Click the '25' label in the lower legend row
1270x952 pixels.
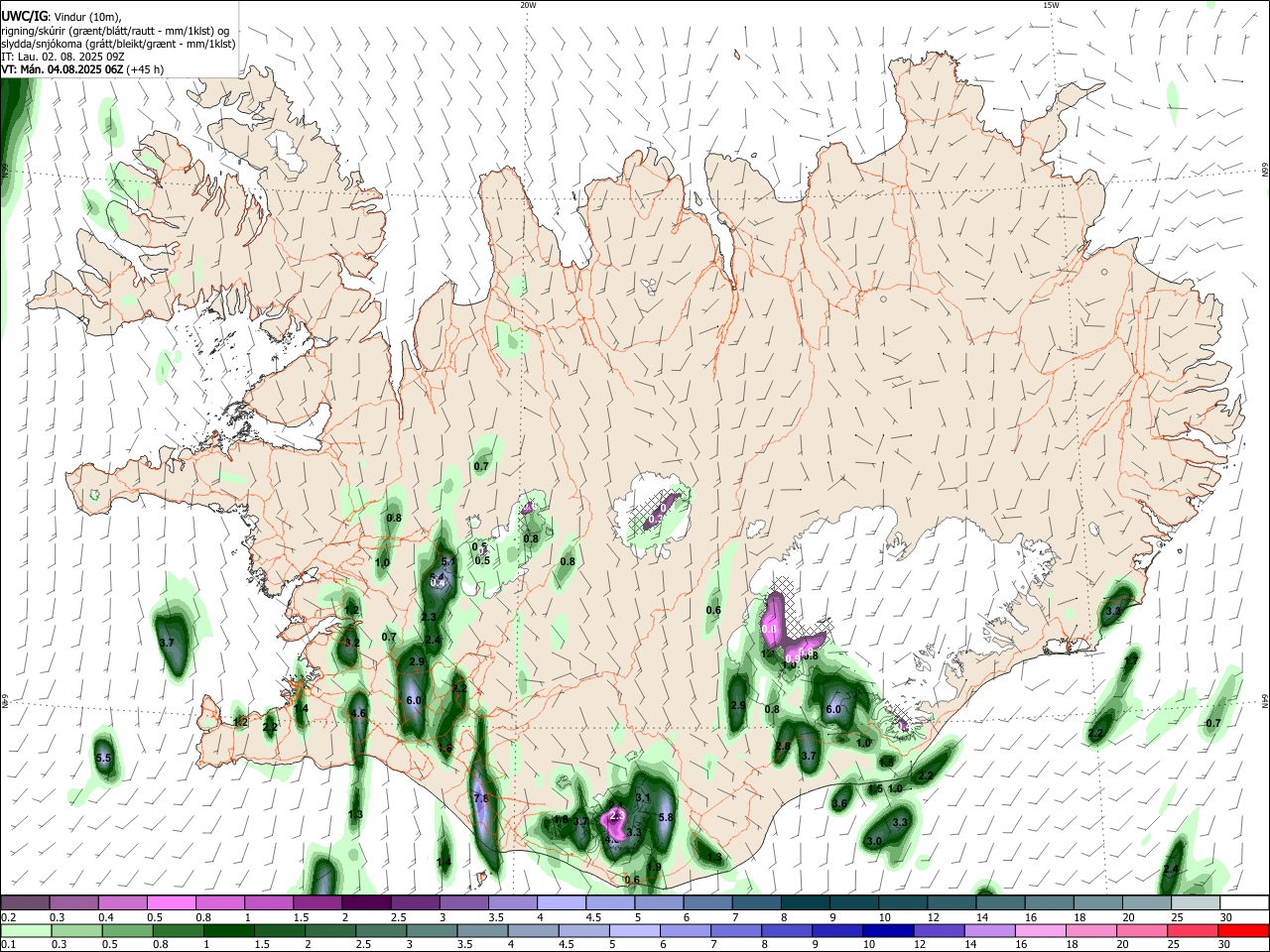tap(1175, 945)
